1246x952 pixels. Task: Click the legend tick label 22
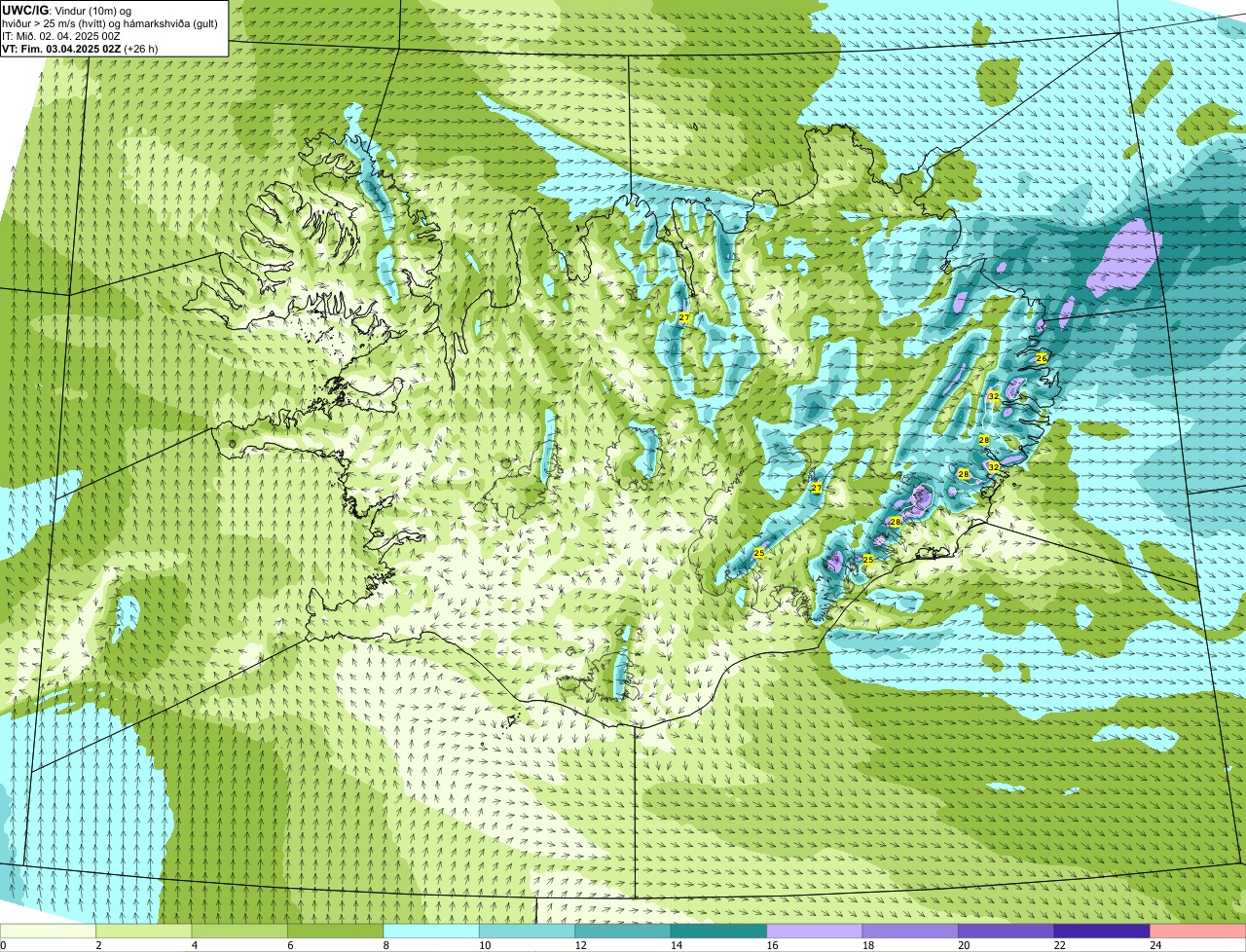click(1060, 945)
